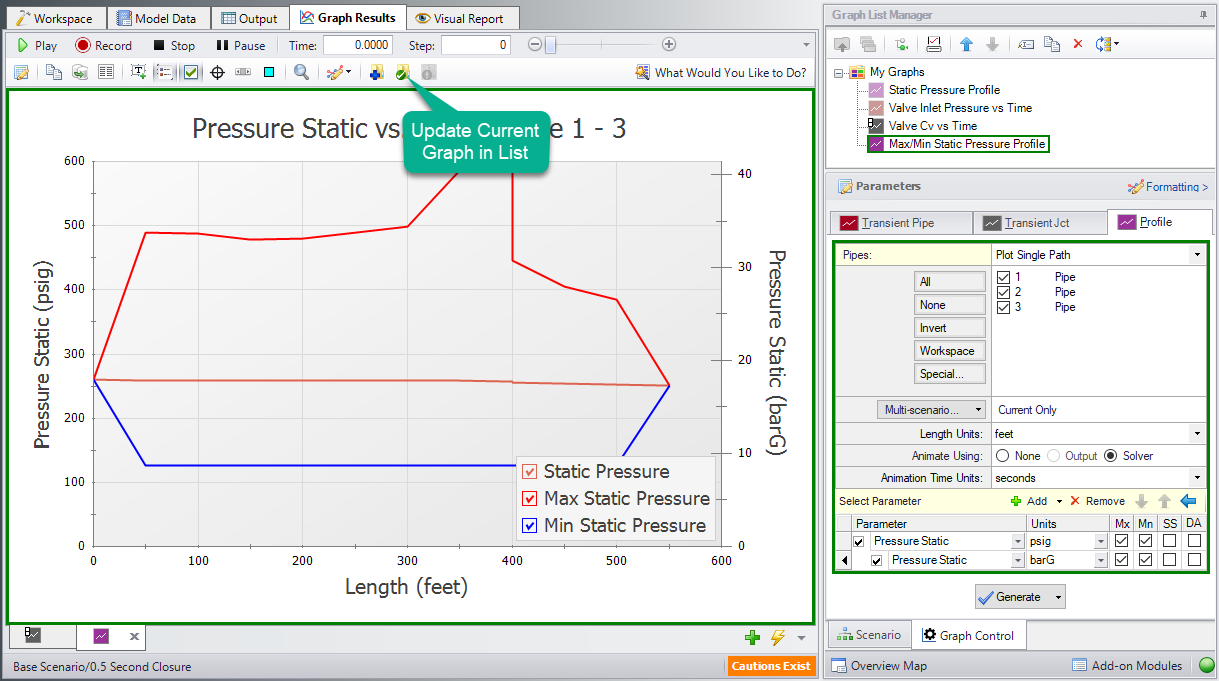1219x681 pixels.
Task: Switch to the Model Data tab
Action: (x=158, y=18)
